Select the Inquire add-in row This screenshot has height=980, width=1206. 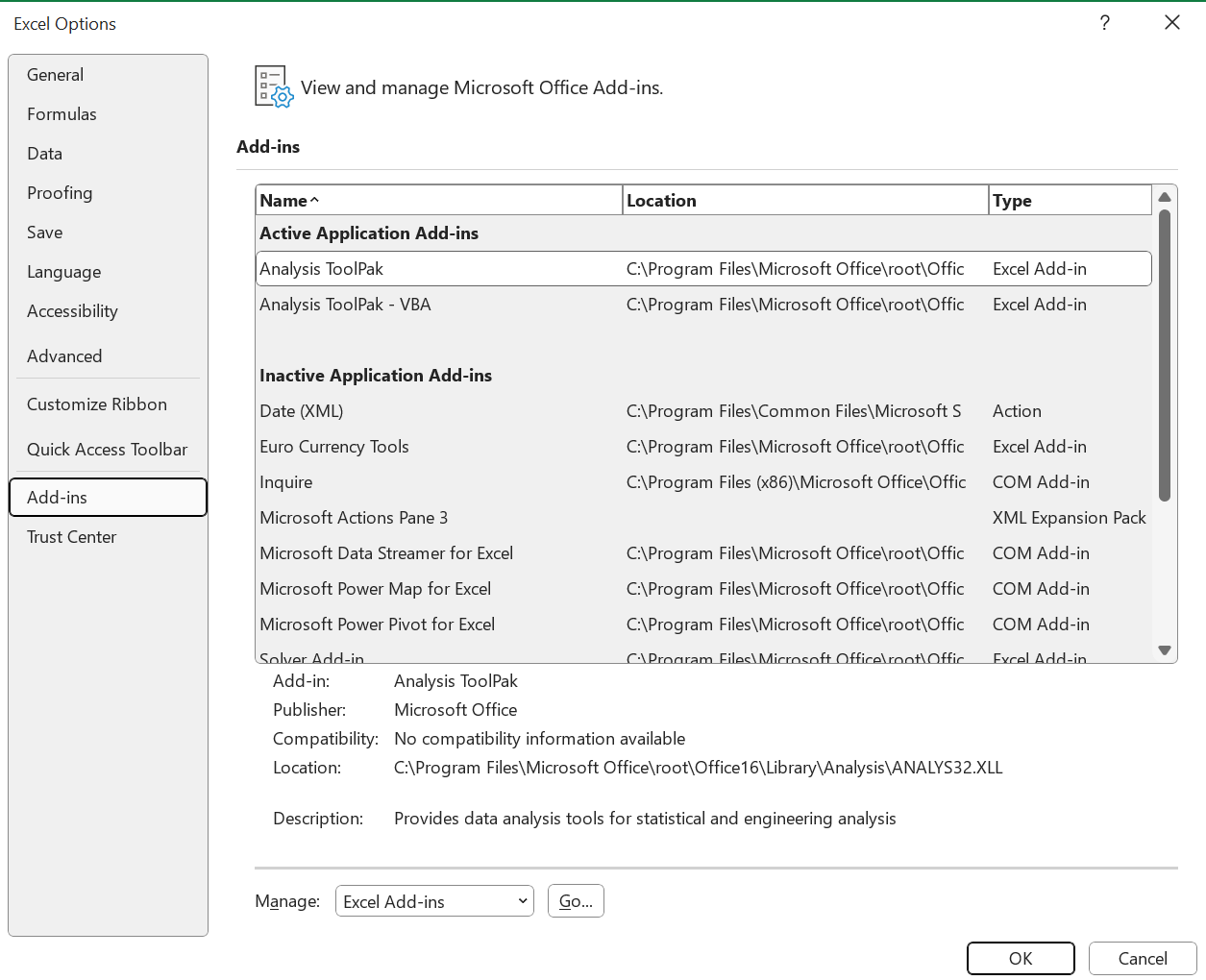click(703, 482)
